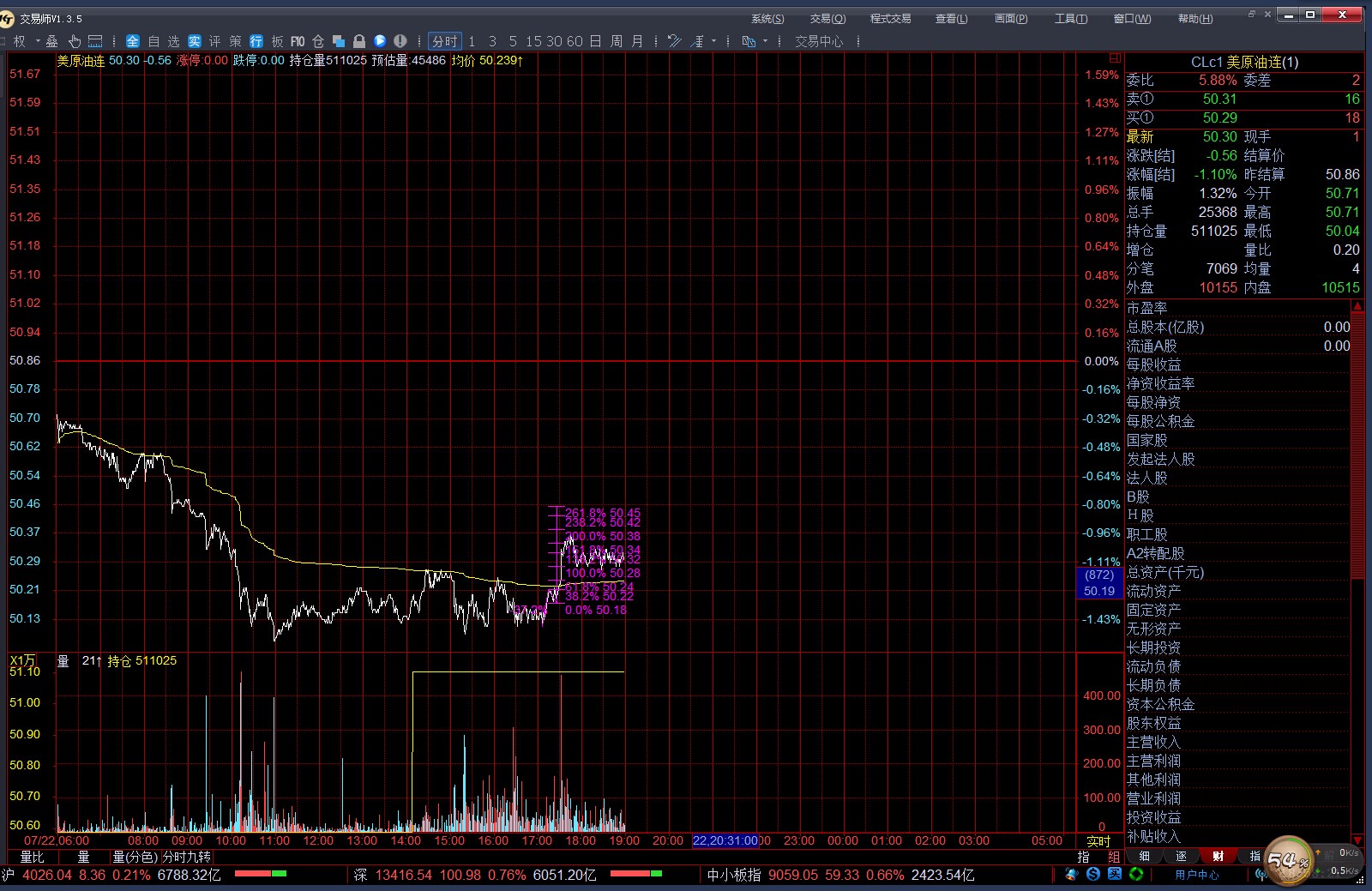
Task: Open dropdown beside the copy pages icon
Action: click(x=765, y=41)
